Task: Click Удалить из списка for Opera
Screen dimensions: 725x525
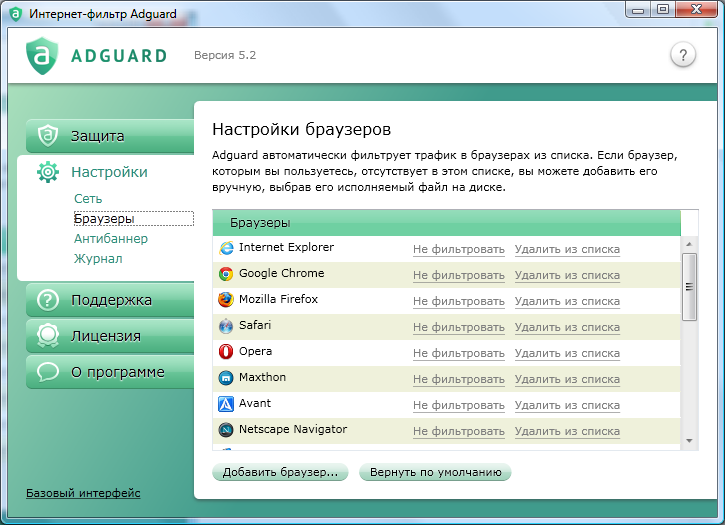Action: point(567,353)
